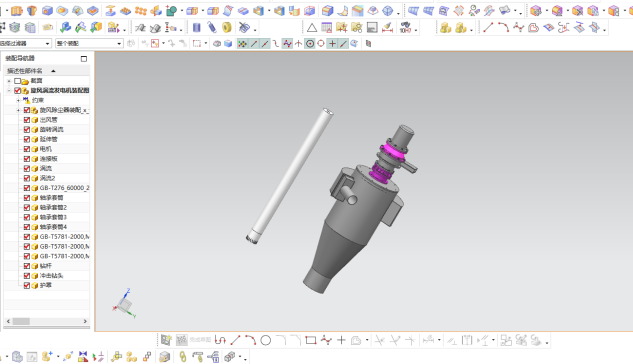Select 连接板 in the assembly tree

pos(48,159)
